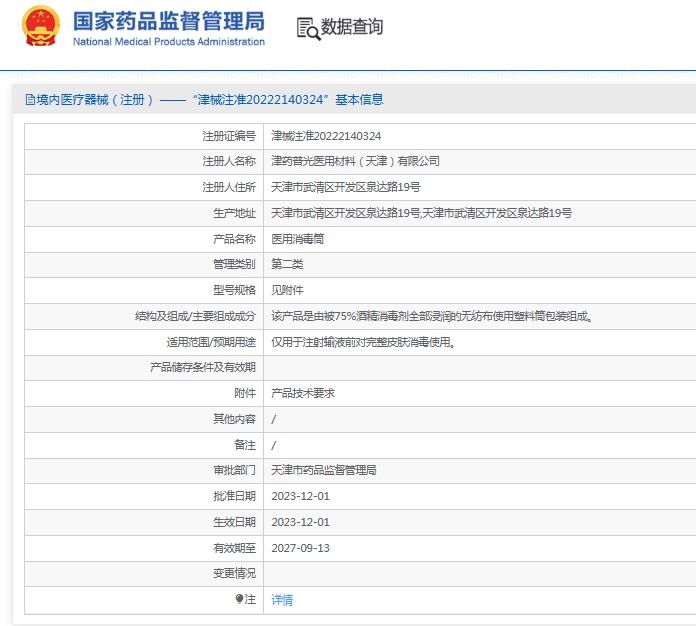696x626 pixels.
Task: Click the 数据查询 heading text
Action: [x=352, y=27]
